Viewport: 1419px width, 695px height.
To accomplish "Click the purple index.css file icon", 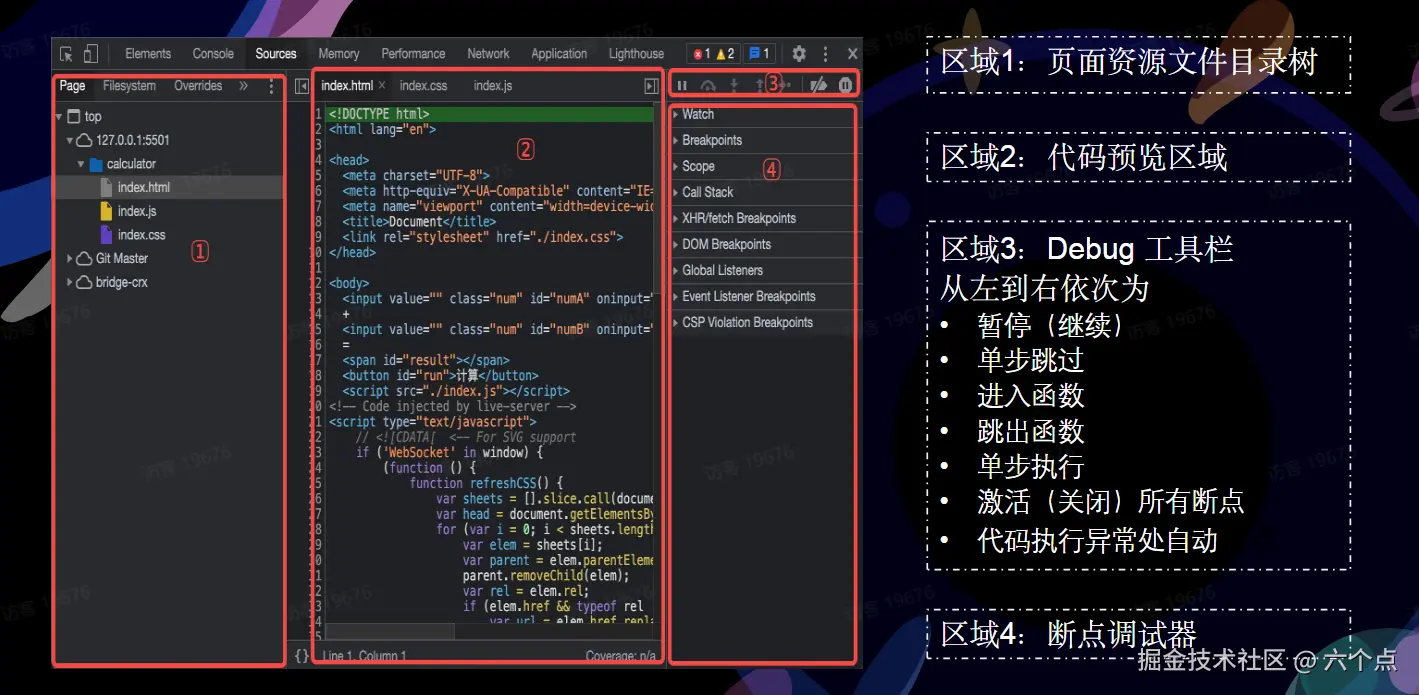I will coord(106,235).
